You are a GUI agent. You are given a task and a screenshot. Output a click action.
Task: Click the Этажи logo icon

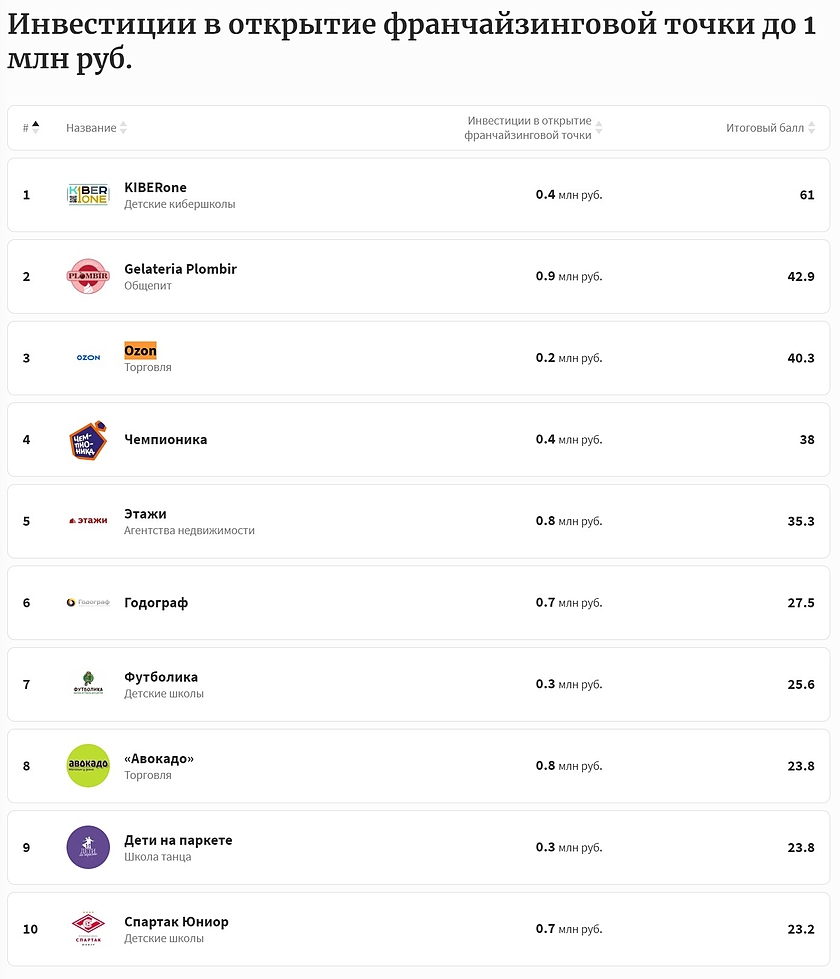(x=88, y=521)
